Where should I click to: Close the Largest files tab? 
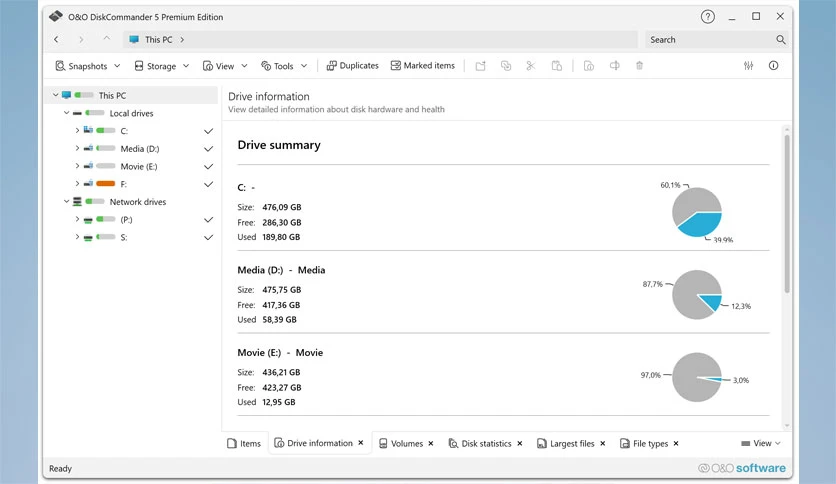coord(603,443)
